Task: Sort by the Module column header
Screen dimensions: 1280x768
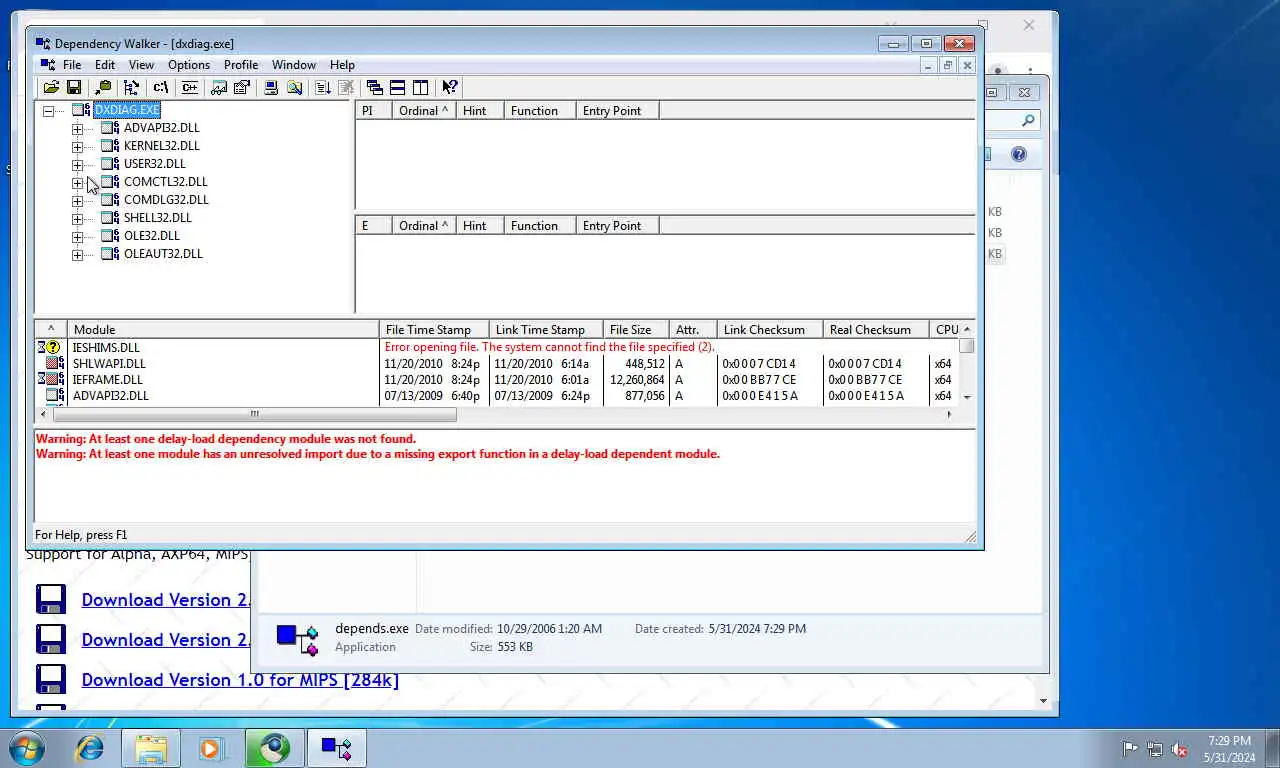Action: tap(223, 329)
